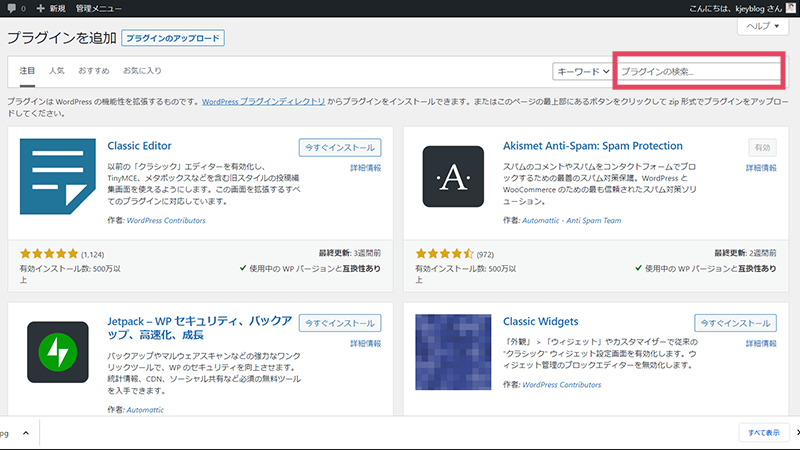Open 詳細情報 for Jetpack
This screenshot has width=800, height=450.
click(x=365, y=343)
